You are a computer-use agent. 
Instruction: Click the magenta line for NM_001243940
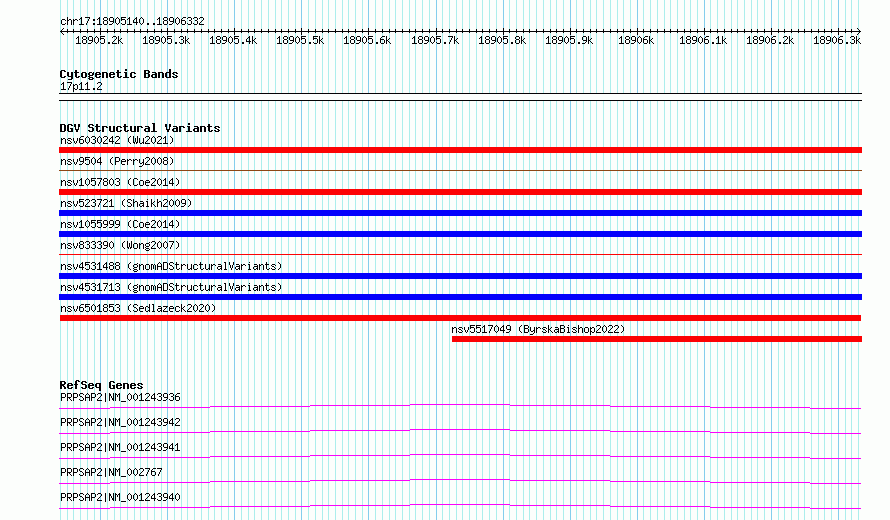pos(460,506)
